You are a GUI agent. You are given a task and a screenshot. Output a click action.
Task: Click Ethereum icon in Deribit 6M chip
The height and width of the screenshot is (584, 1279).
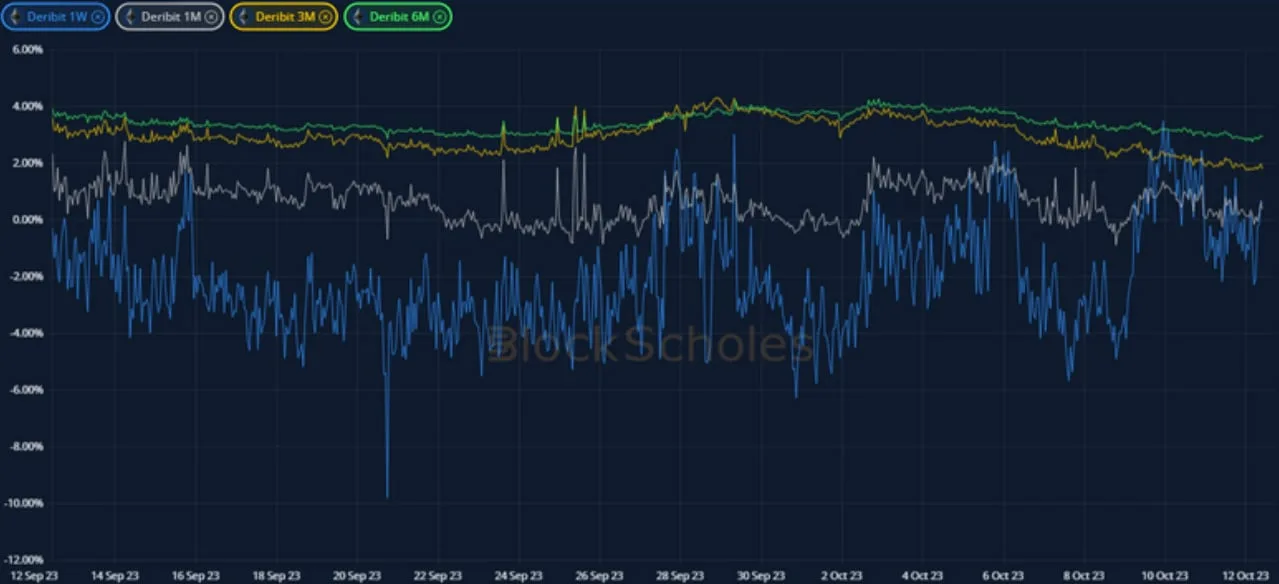point(358,17)
